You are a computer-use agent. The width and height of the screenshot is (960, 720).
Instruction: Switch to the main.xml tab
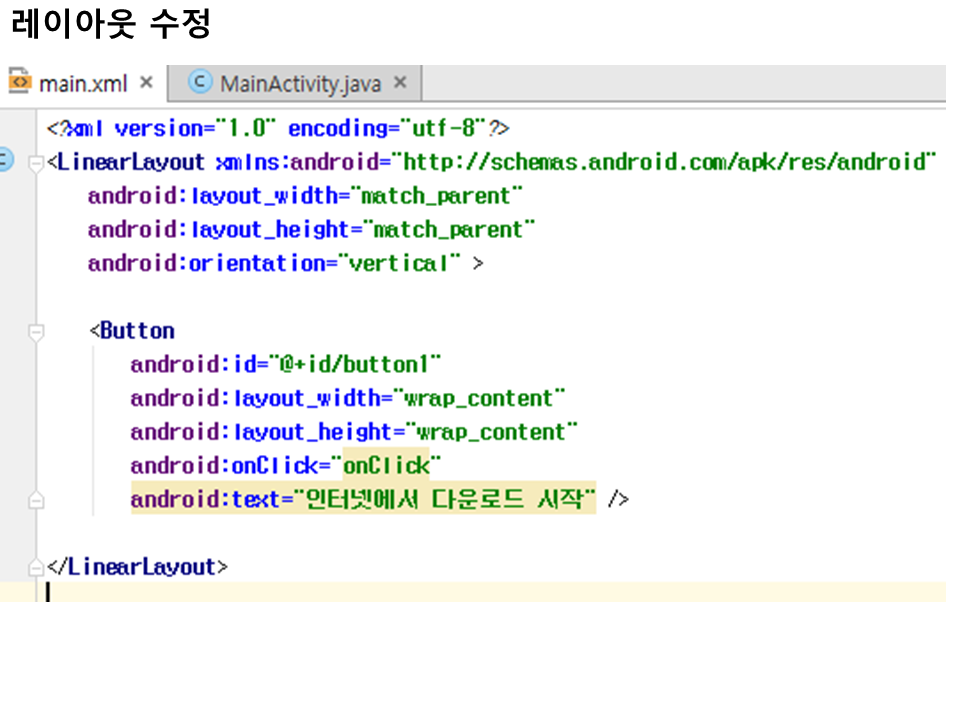(83, 83)
